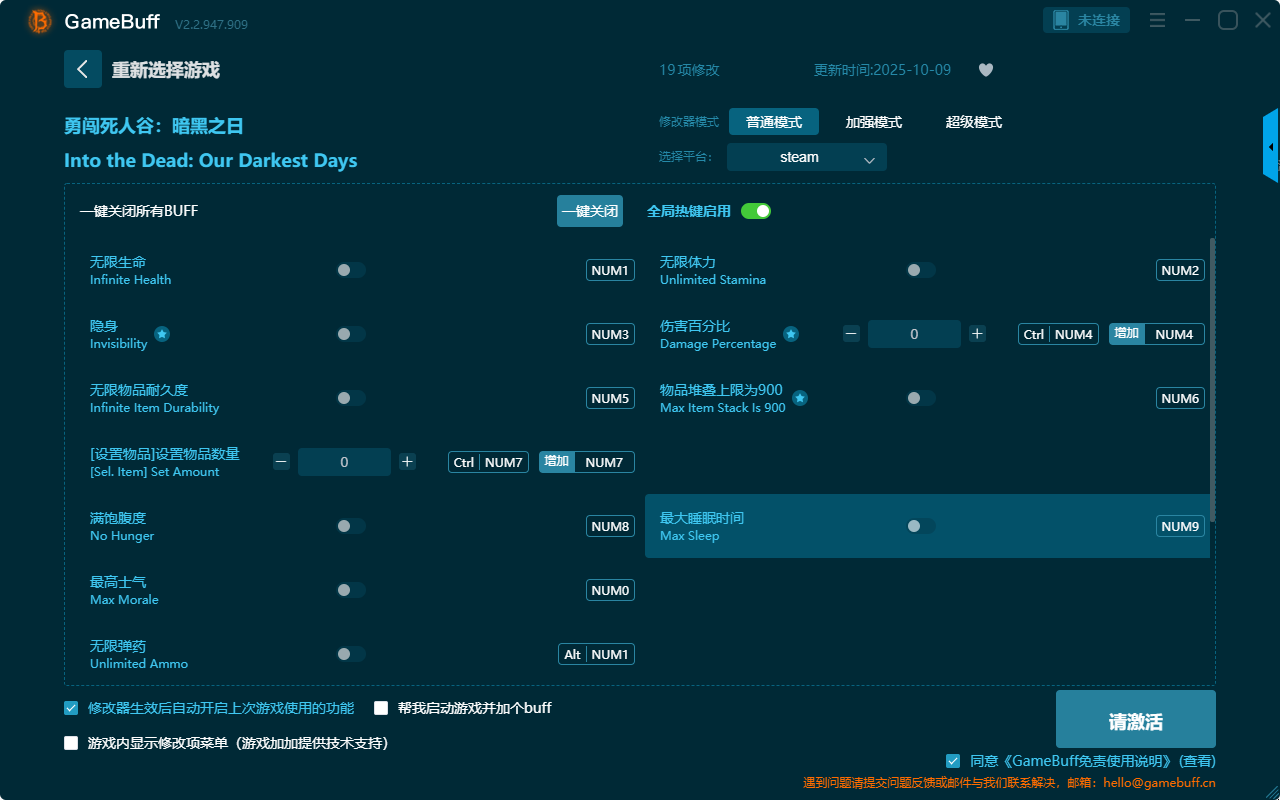Click the star badge beside Max Item Stack
The width and height of the screenshot is (1280, 800).
(800, 398)
